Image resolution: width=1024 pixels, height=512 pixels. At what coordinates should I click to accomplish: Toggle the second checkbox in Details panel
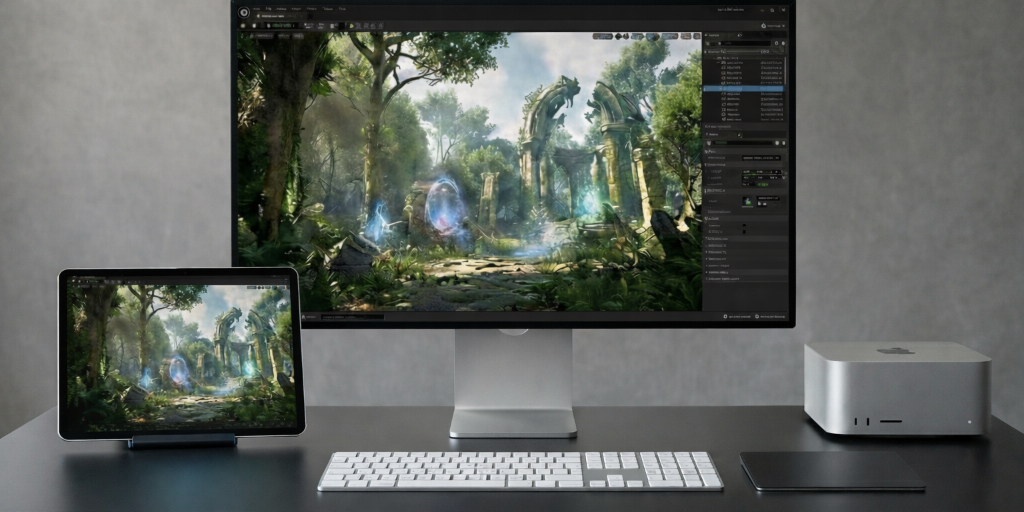[744, 231]
